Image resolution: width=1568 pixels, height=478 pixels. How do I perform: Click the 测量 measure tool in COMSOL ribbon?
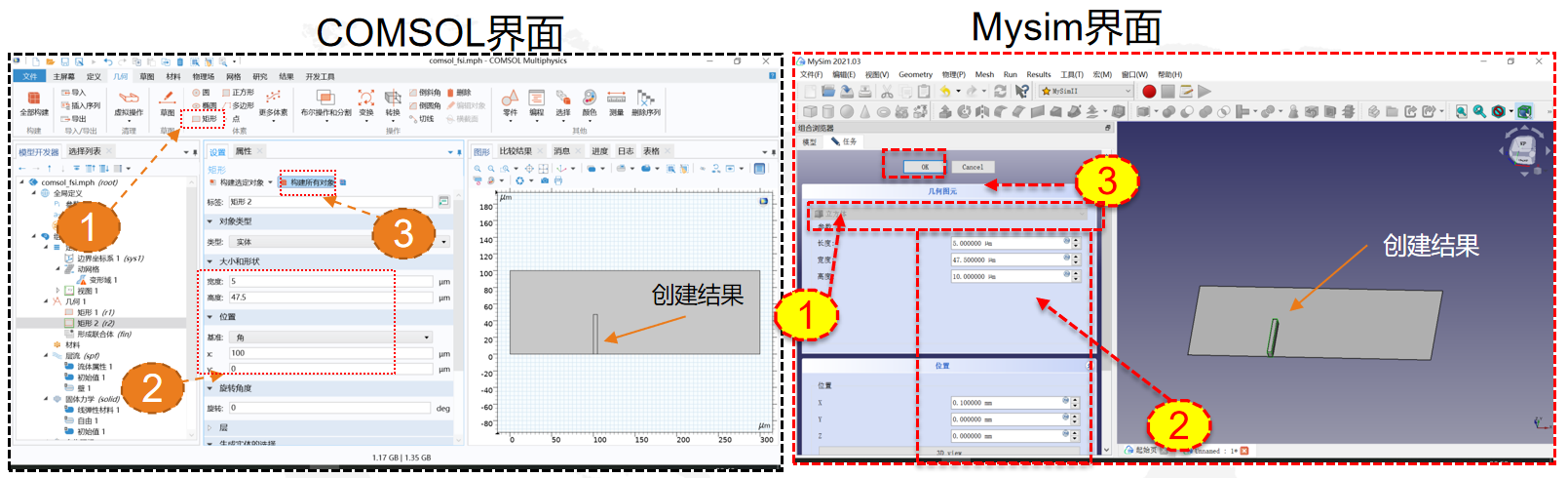click(x=616, y=101)
